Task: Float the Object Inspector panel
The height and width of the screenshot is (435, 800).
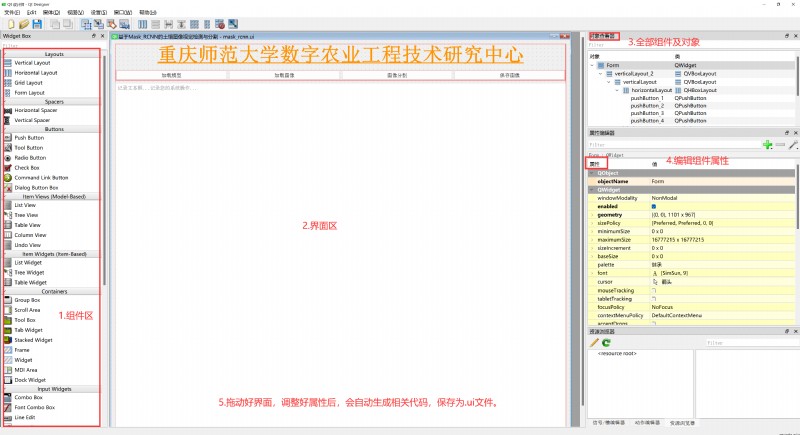Action: coord(787,36)
